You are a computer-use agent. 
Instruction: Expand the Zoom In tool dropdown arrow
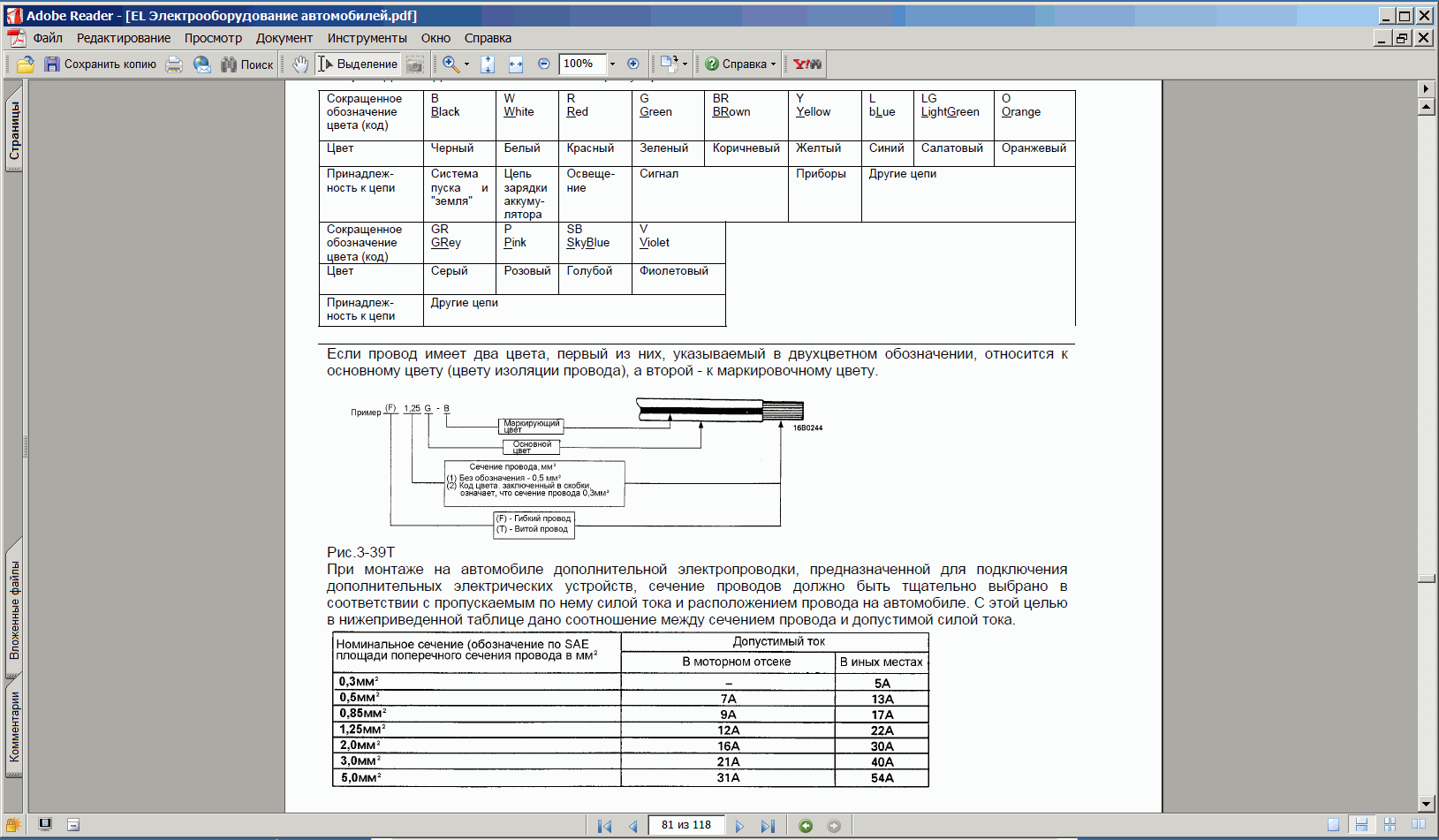tap(466, 64)
